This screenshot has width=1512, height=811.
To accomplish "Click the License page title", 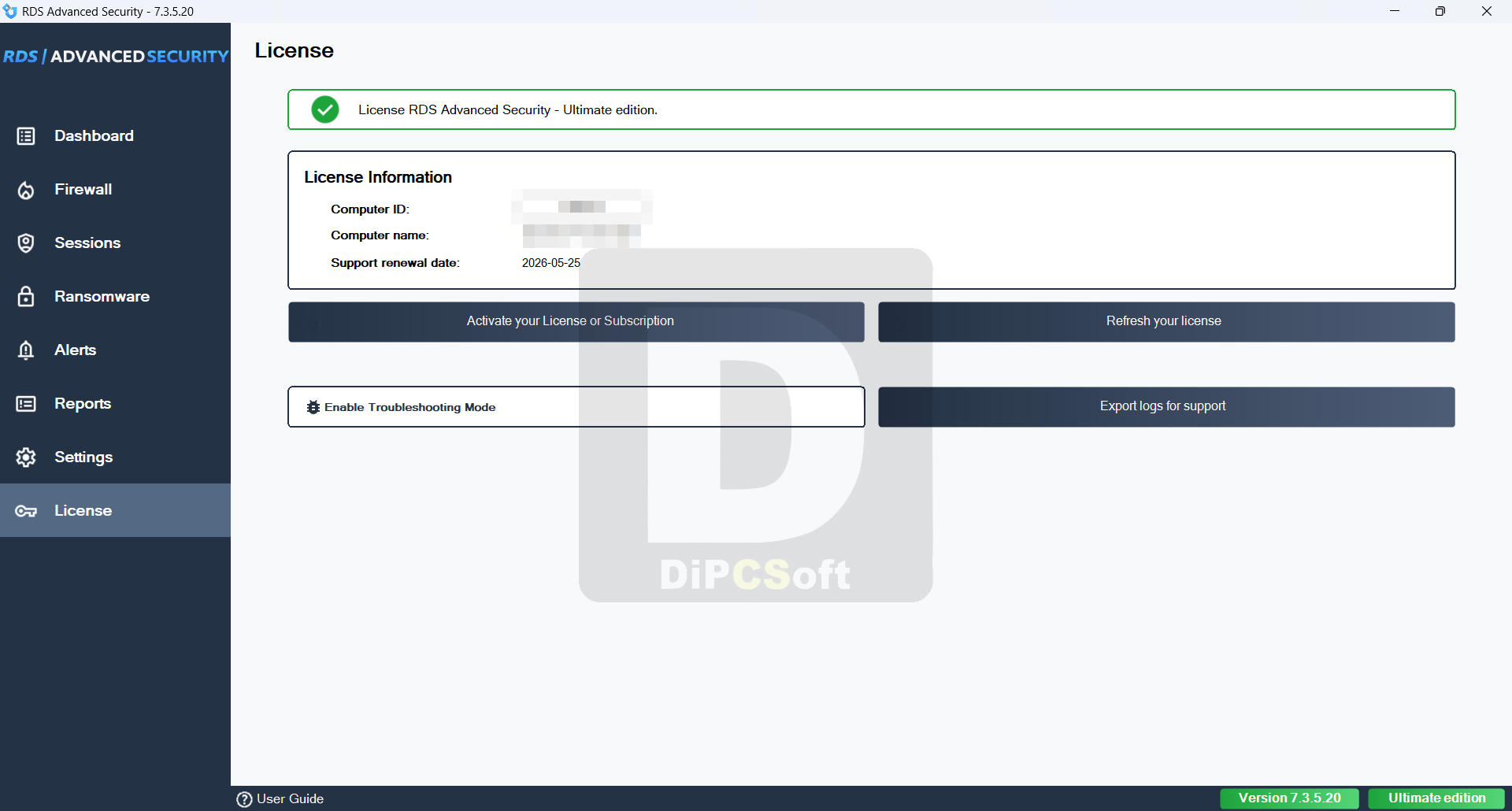I will click(294, 50).
